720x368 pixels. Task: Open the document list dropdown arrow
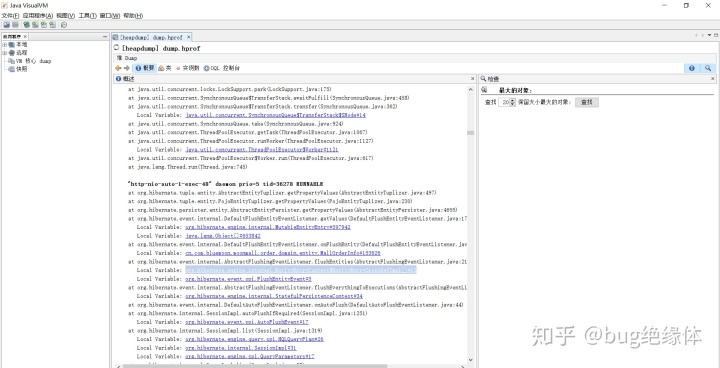pos(709,35)
